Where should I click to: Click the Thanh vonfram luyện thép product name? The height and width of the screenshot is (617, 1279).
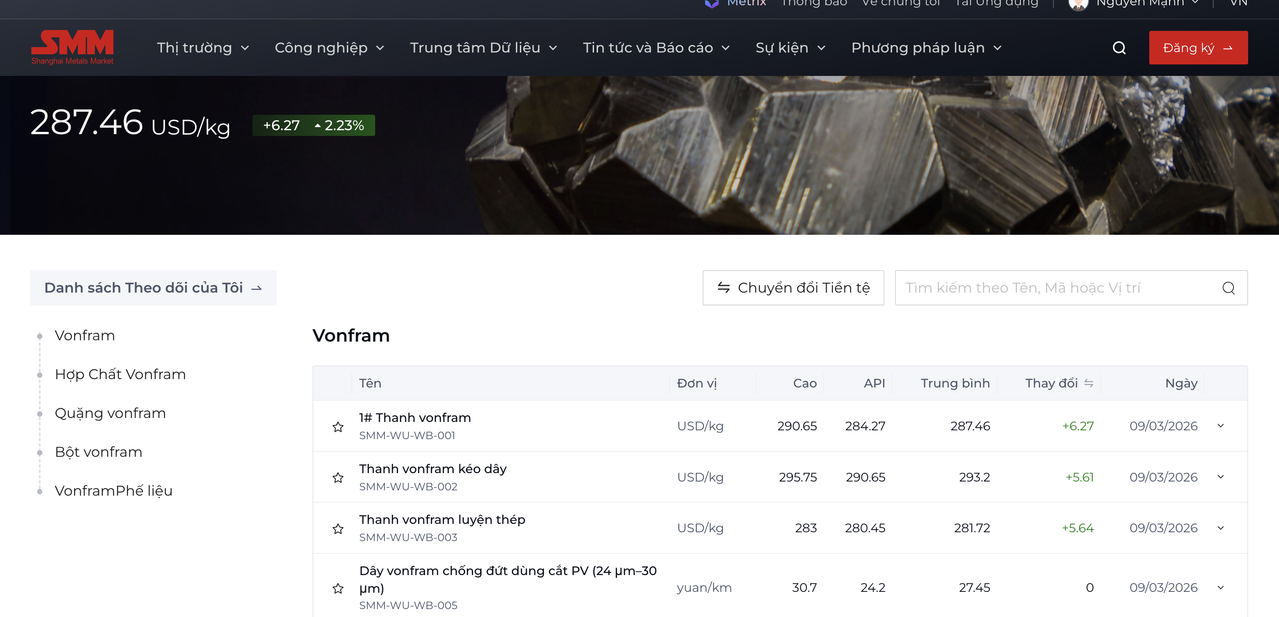pos(442,520)
